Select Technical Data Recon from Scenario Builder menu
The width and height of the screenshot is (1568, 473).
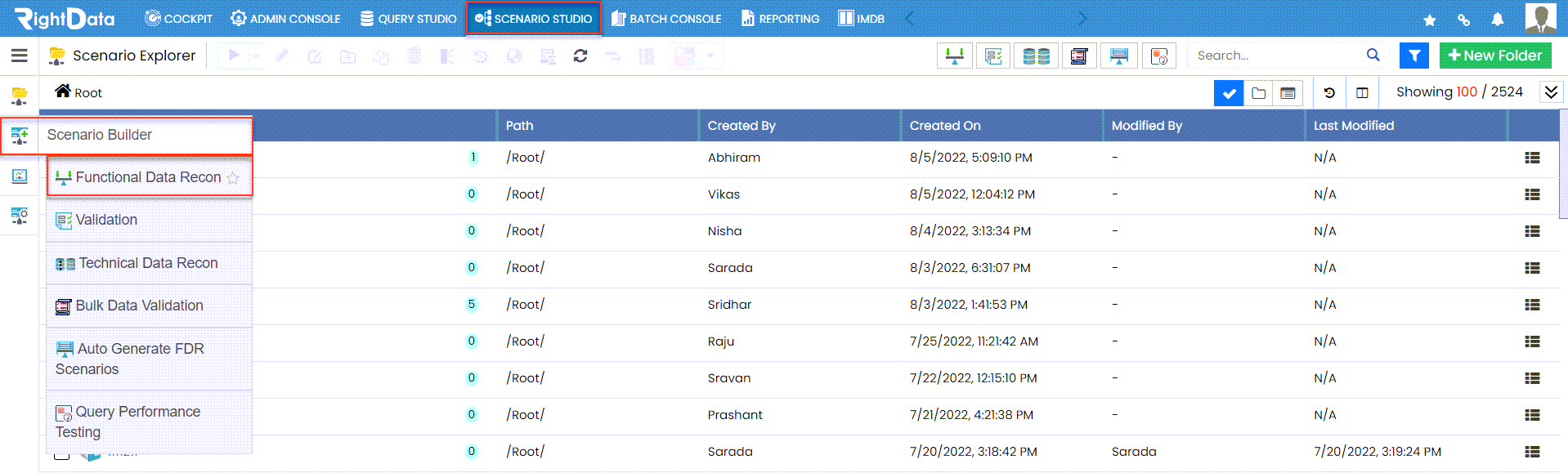pyautogui.click(x=149, y=263)
